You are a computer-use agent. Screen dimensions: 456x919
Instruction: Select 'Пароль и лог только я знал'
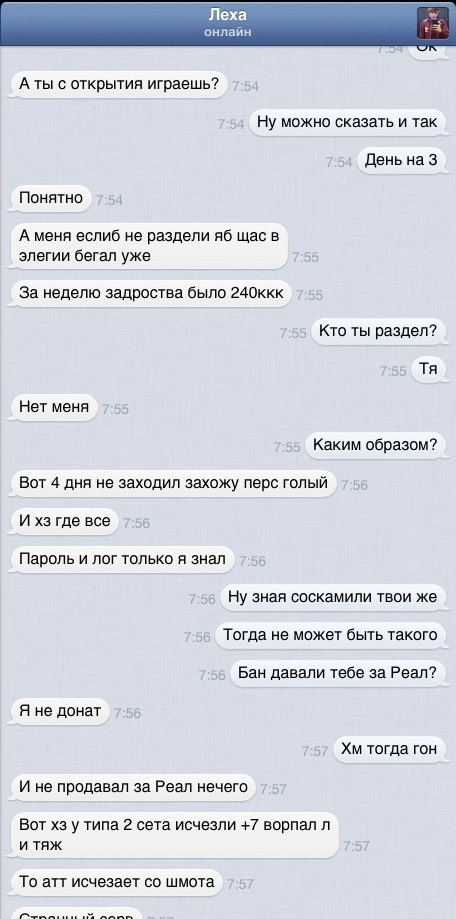tap(122, 559)
